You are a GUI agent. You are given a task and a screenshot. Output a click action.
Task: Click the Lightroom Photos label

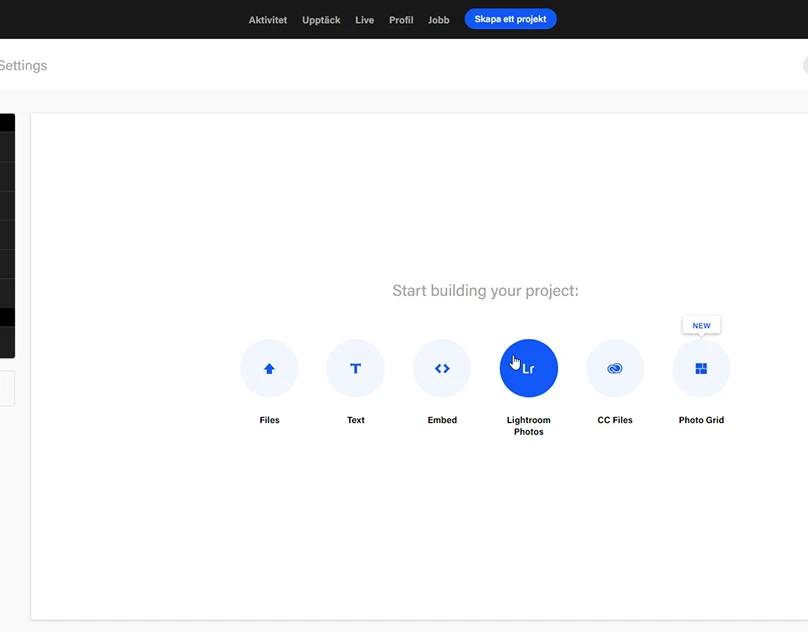tap(528, 426)
